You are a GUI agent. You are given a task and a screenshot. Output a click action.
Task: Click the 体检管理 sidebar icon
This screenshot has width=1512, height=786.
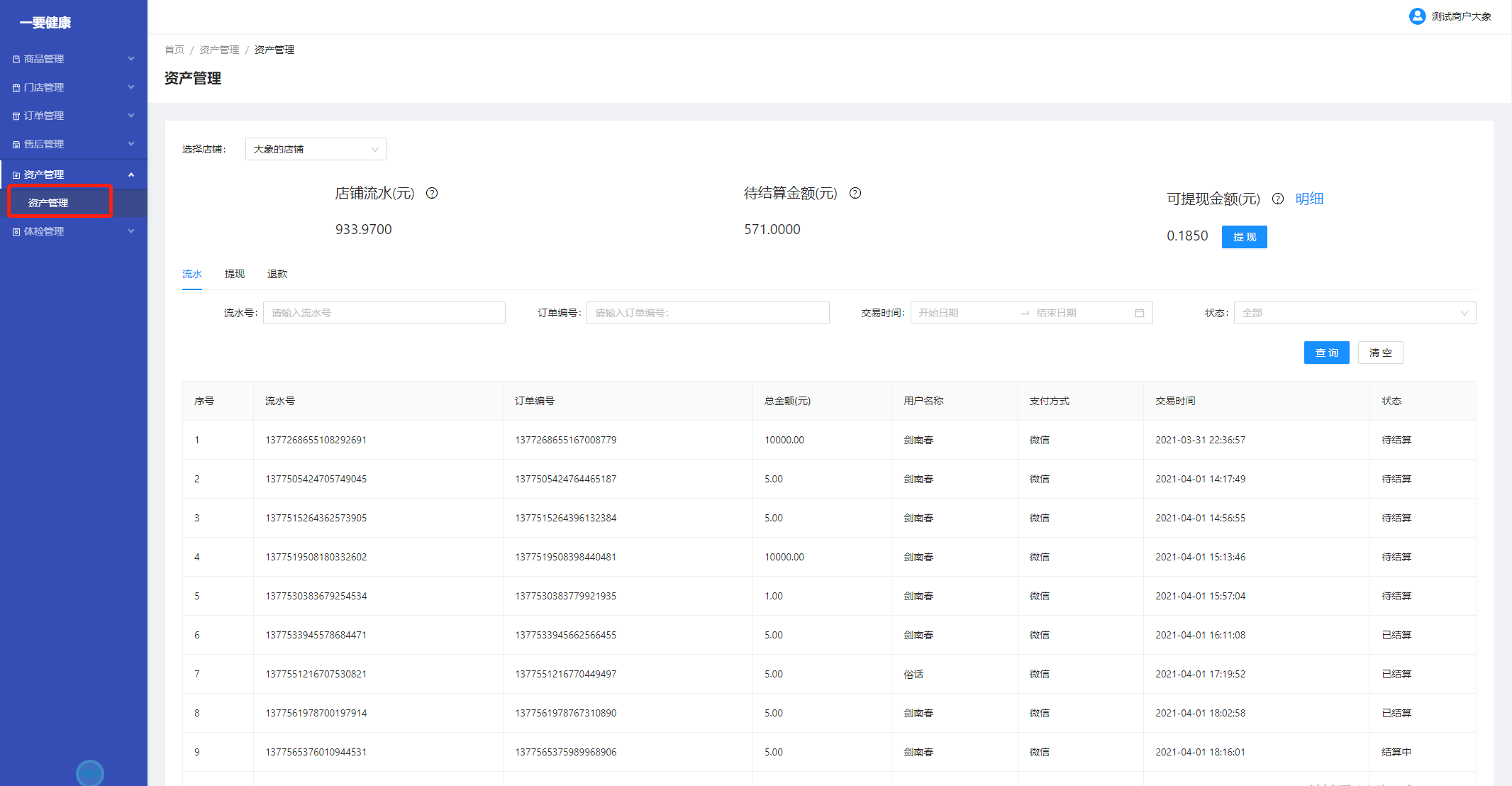16,232
